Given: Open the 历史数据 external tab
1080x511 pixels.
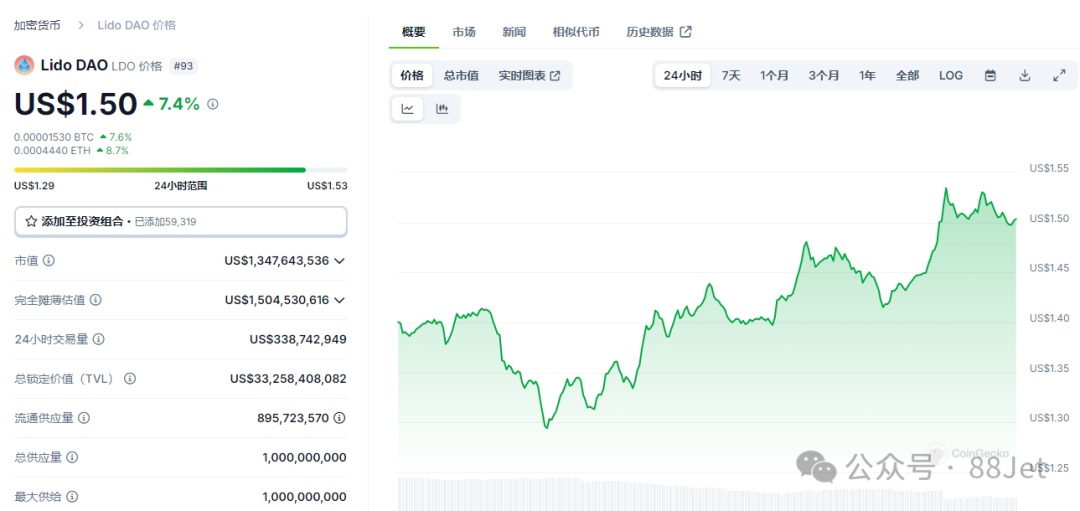Looking at the screenshot, I should point(658,32).
